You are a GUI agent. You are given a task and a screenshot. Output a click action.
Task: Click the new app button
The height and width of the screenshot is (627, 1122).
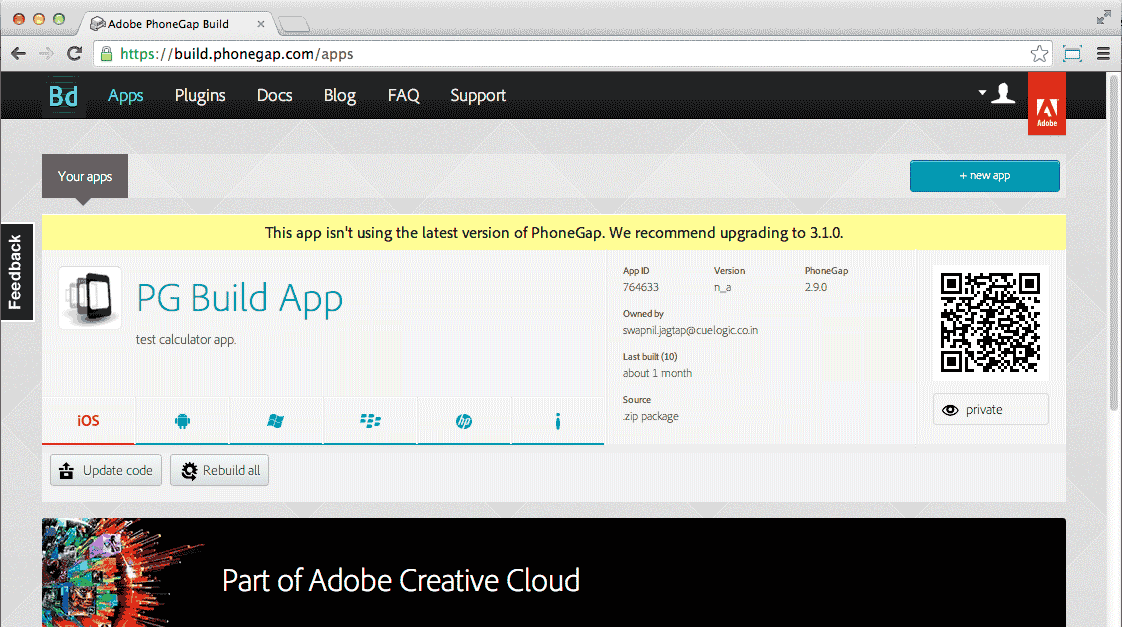click(984, 176)
